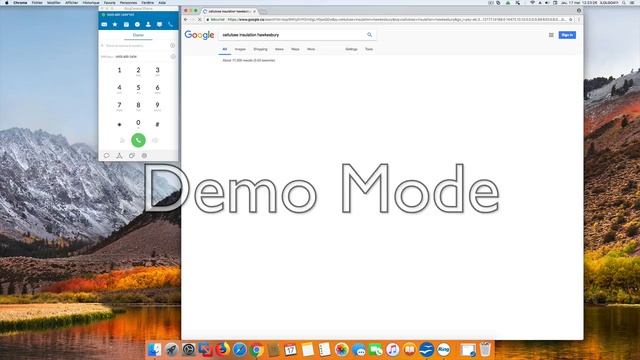The width and height of the screenshot is (640, 360).
Task: Switch to the News results tab
Action: click(x=279, y=49)
